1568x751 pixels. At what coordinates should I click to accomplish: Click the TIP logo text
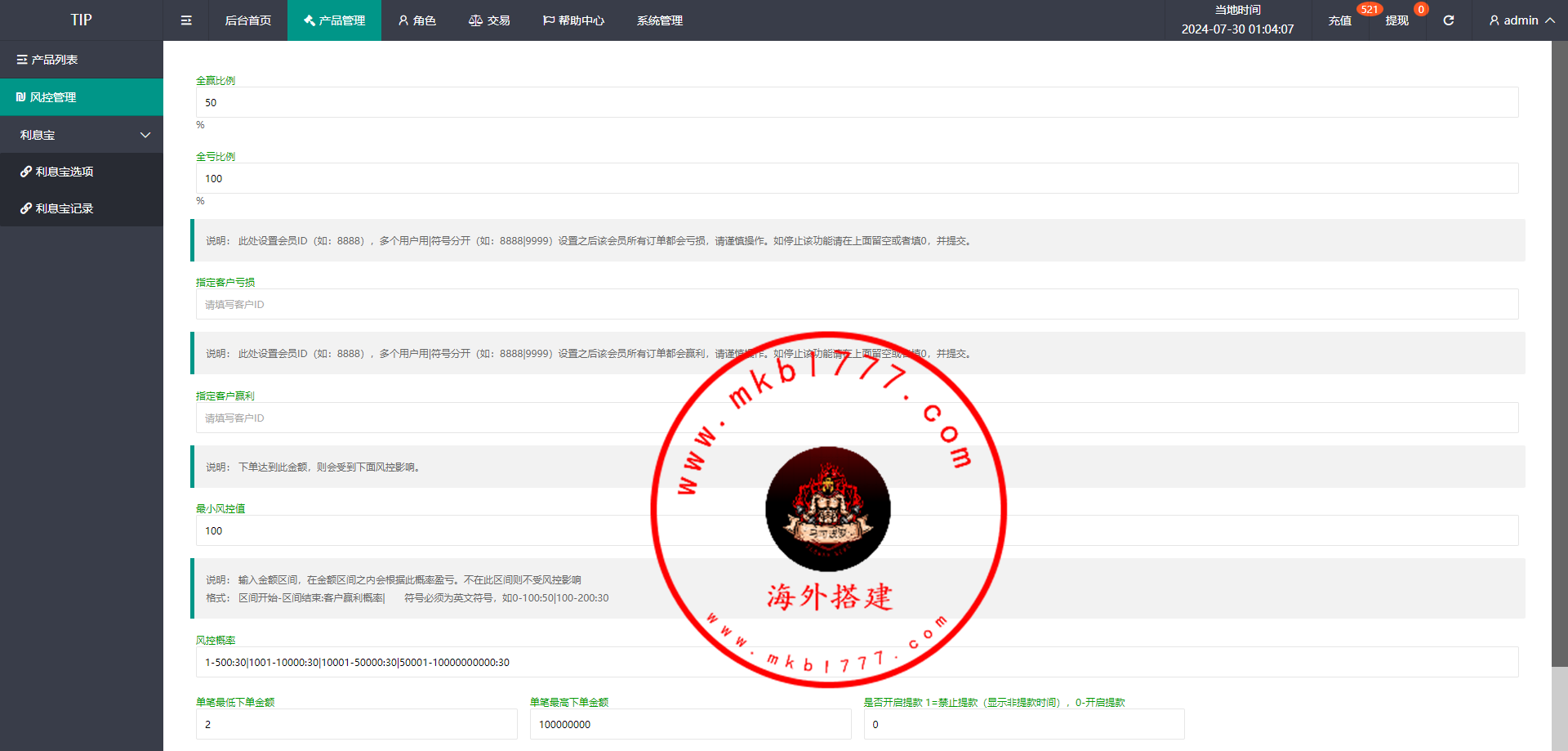[x=81, y=20]
